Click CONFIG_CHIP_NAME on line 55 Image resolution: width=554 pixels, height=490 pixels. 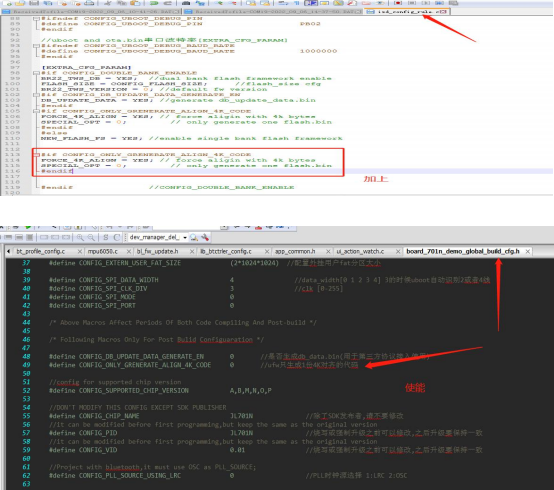[109, 416]
